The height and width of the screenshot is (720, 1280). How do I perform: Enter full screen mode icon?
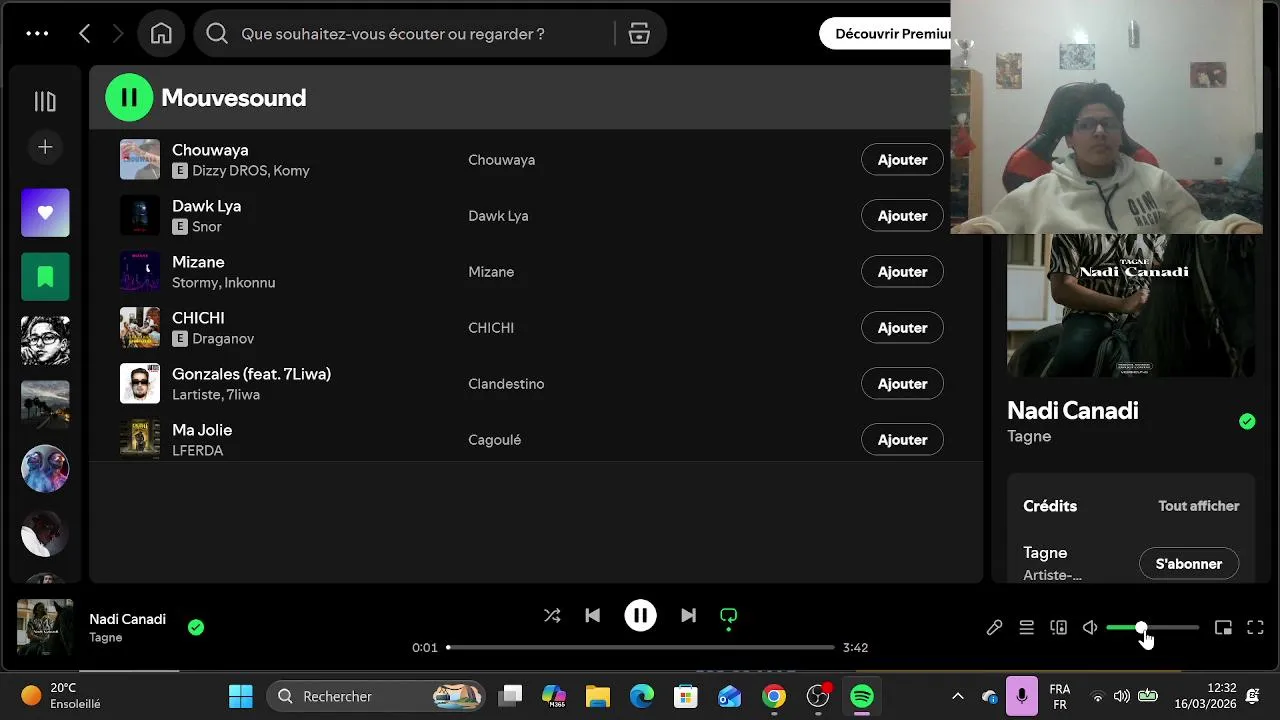1255,628
